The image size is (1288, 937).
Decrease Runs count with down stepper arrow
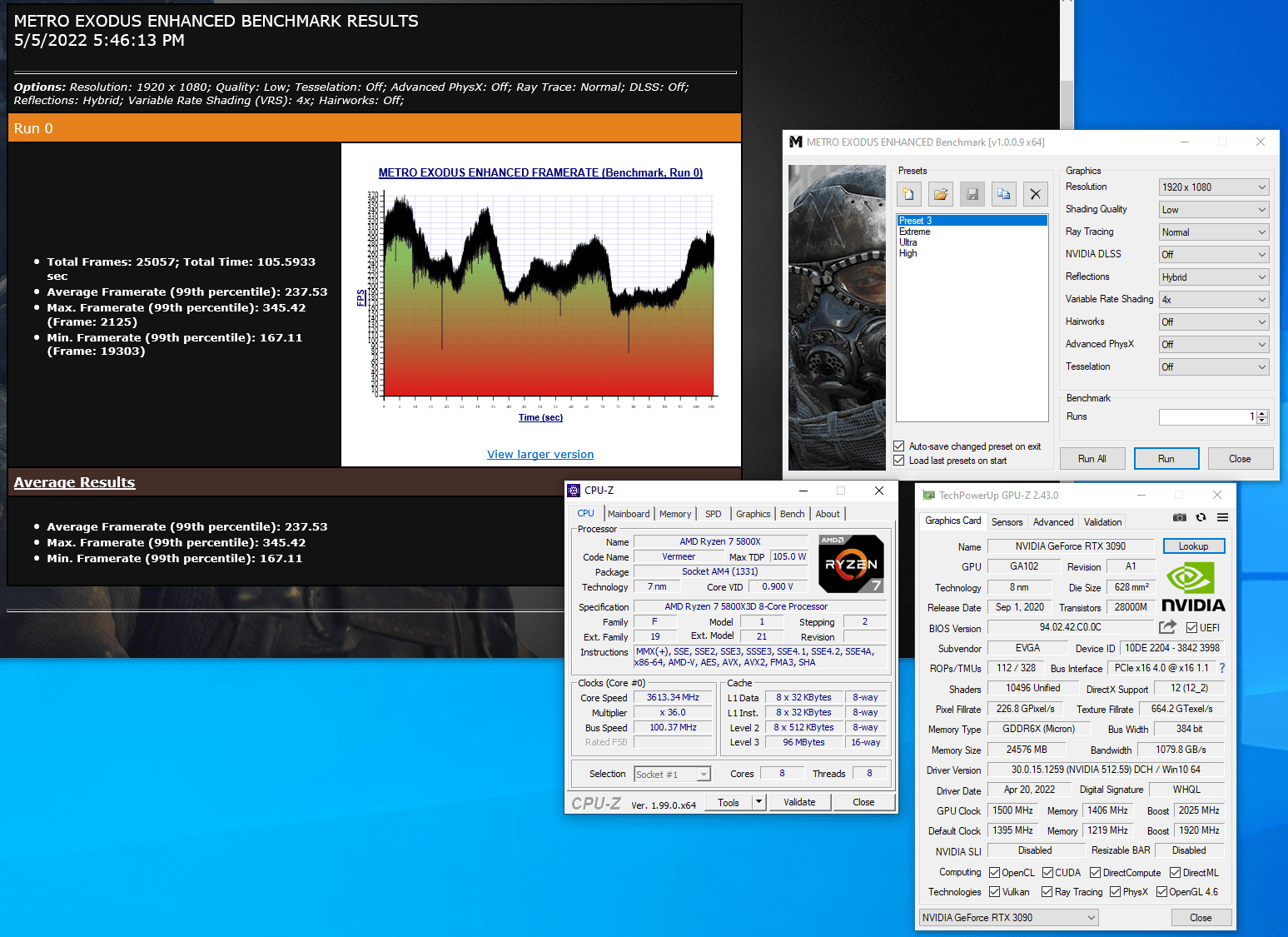point(1263,421)
